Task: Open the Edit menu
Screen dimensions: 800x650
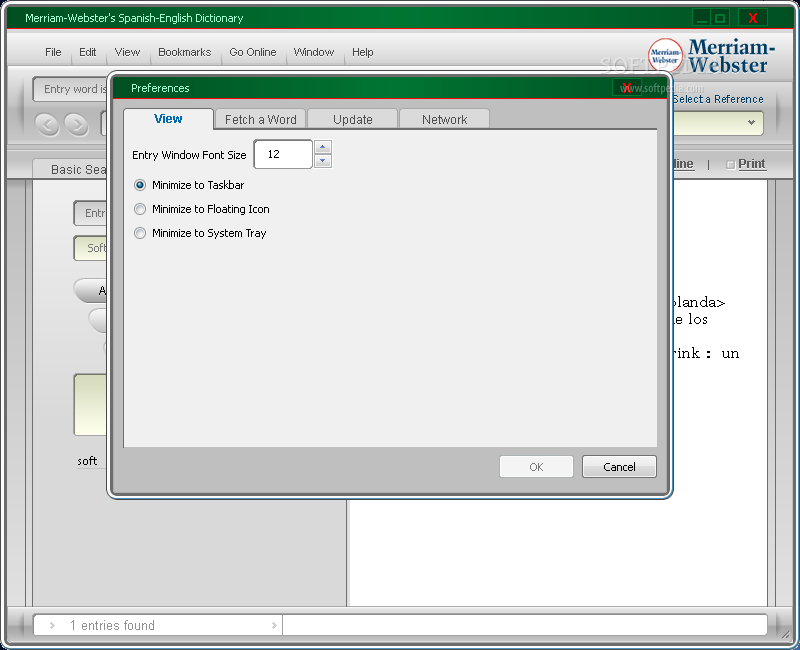Action: [87, 52]
